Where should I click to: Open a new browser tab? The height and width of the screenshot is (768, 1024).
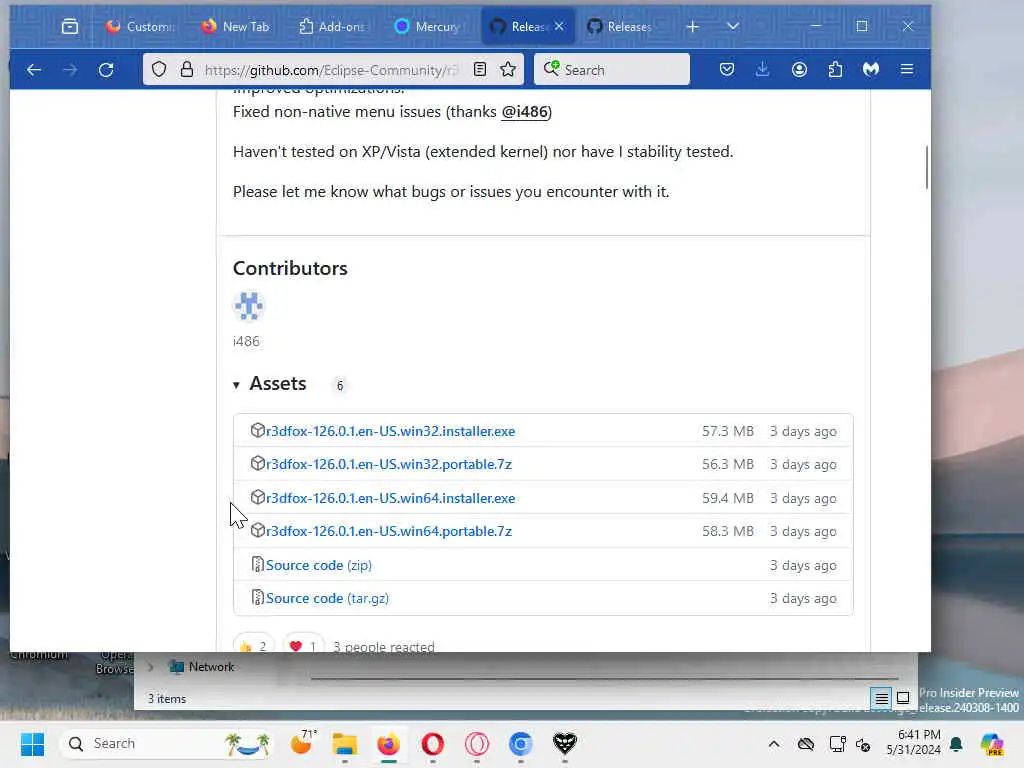(693, 26)
